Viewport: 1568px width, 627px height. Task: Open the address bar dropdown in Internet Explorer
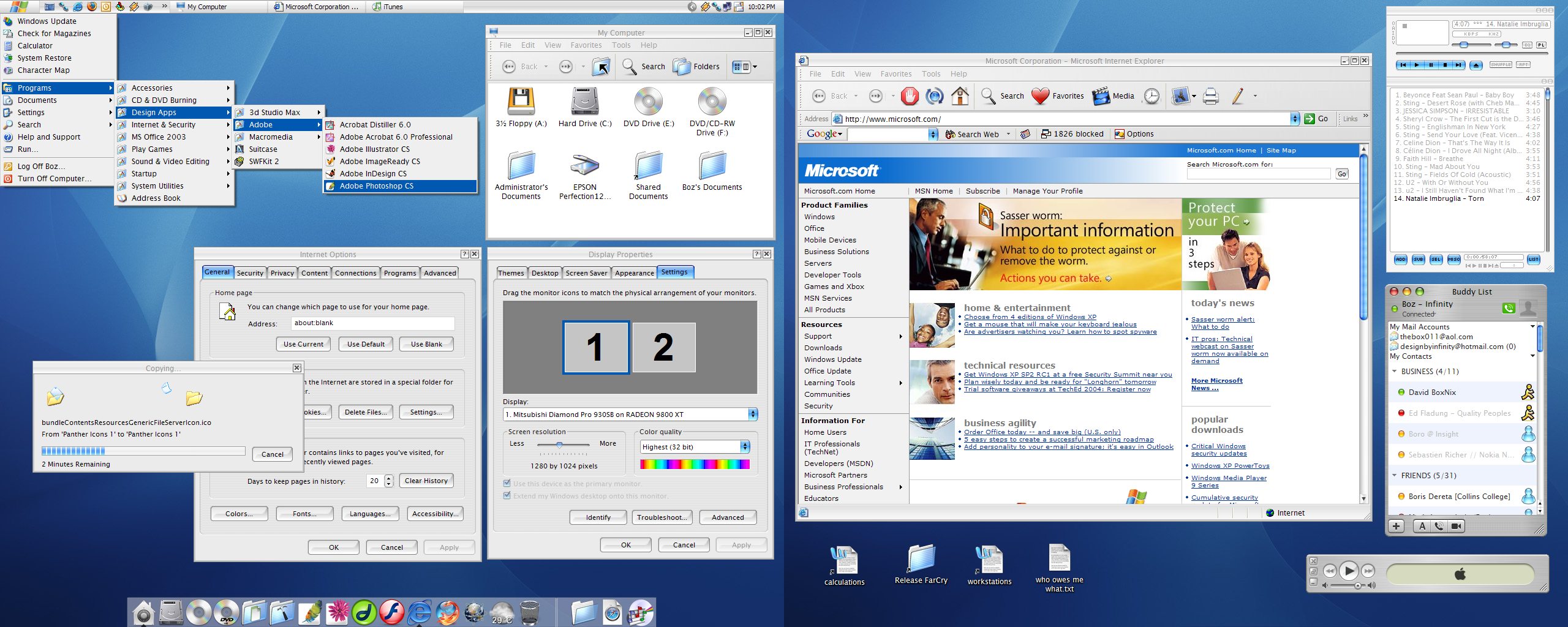pos(1295,119)
